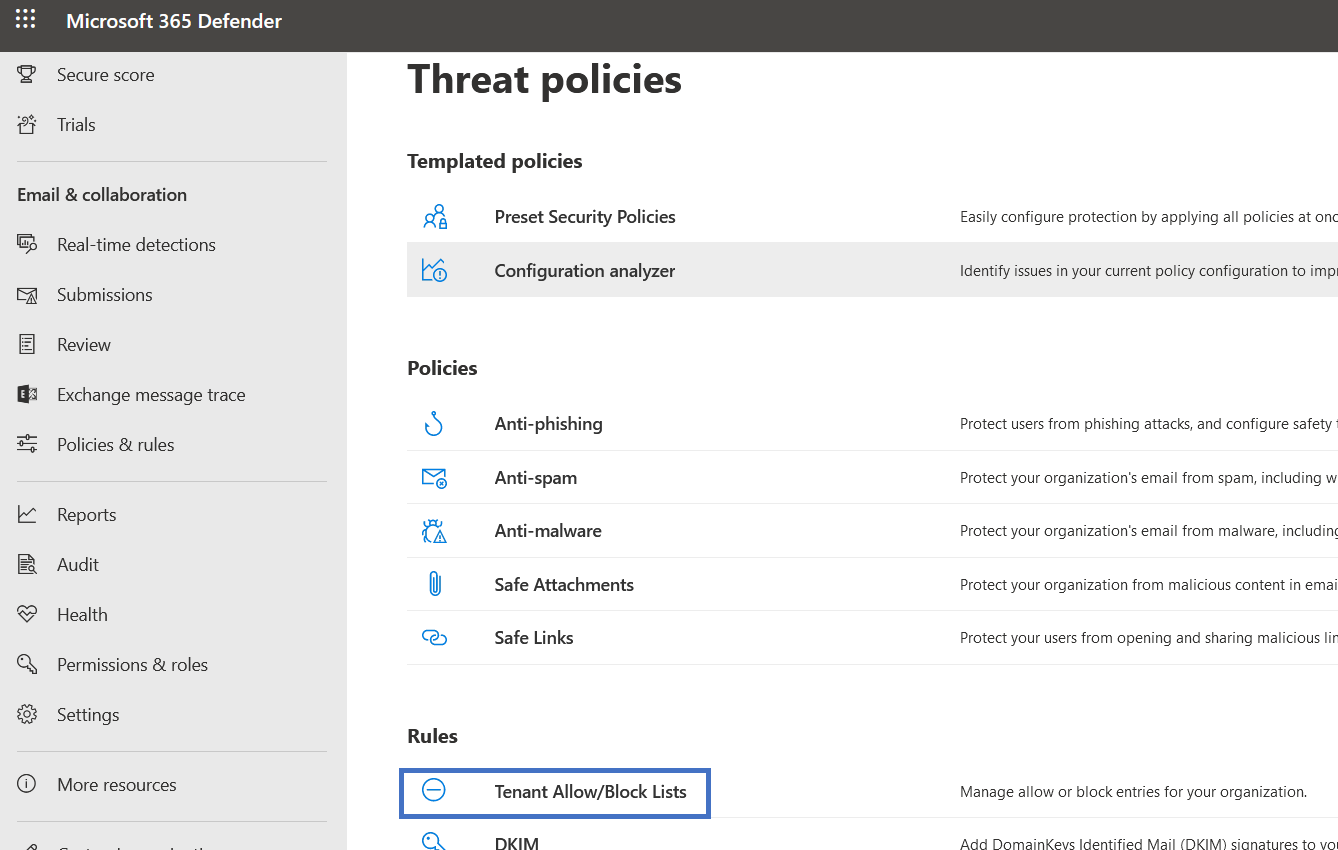Open the DKIM rule entry
The image size is (1338, 850).
(x=516, y=842)
